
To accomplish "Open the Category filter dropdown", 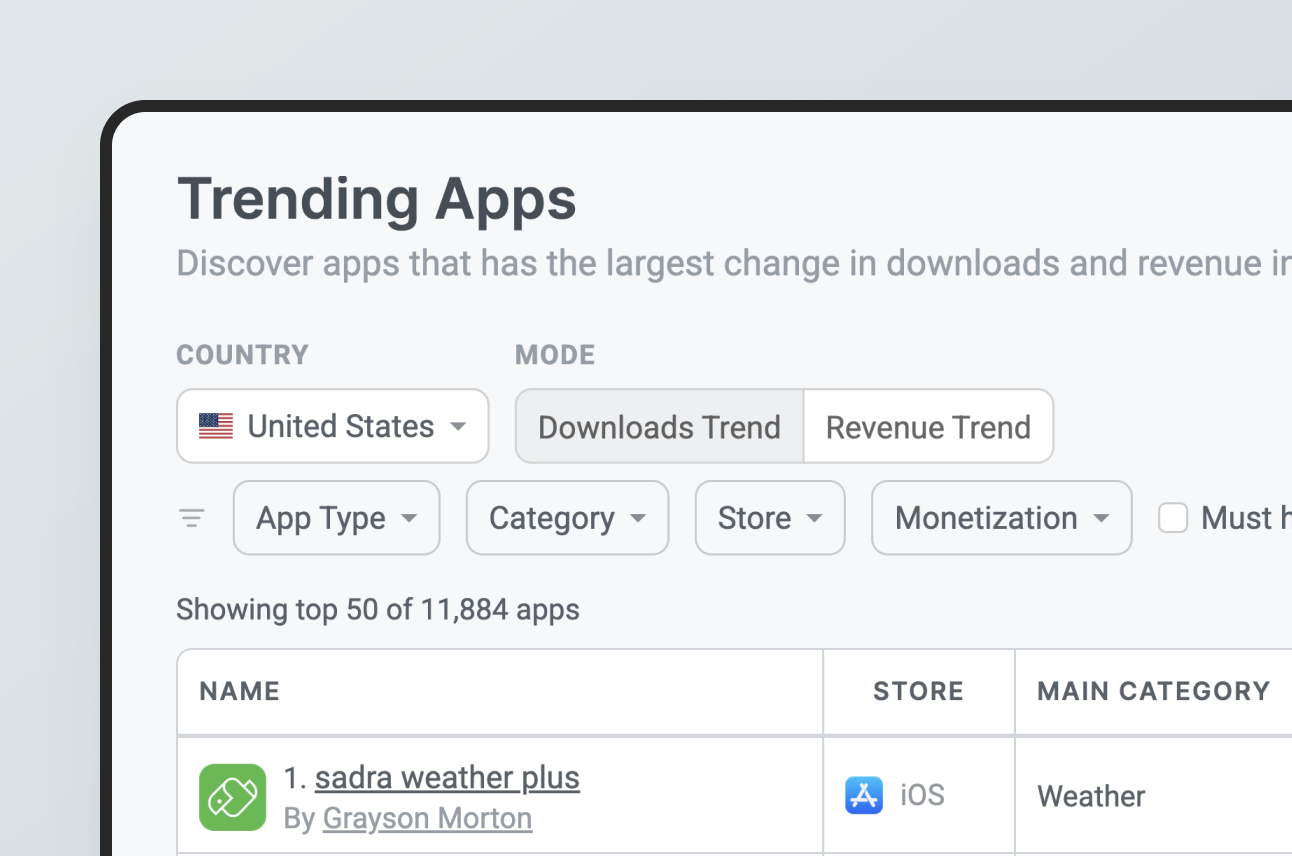I will (567, 518).
